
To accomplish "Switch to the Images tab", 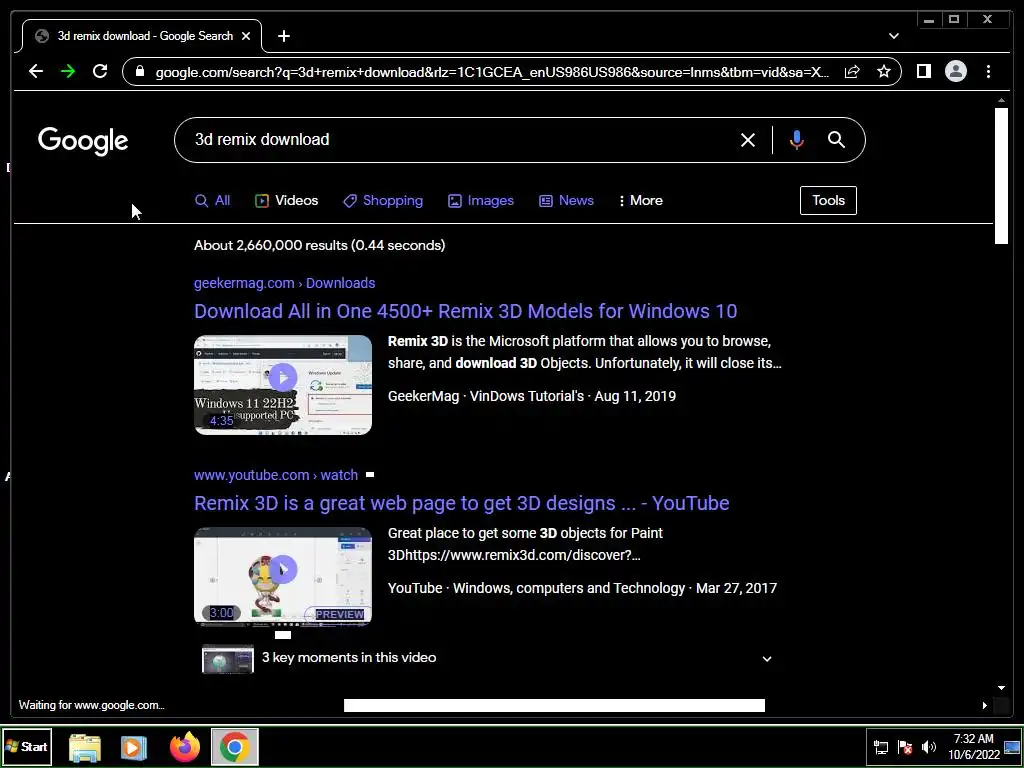I will pyautogui.click(x=481, y=200).
